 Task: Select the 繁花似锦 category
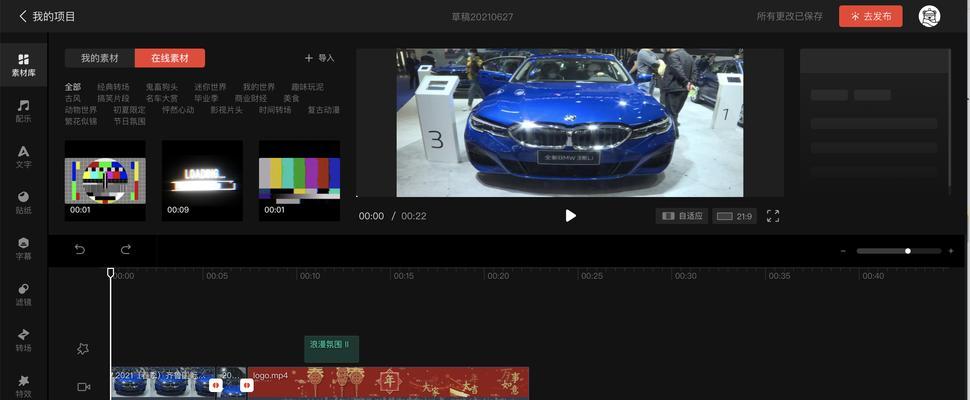pyautogui.click(x=81, y=122)
